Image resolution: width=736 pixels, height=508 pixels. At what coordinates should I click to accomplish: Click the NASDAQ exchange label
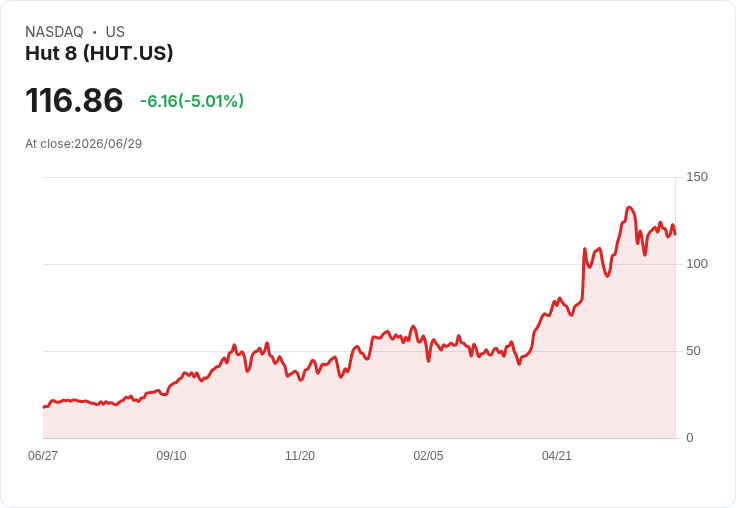pyautogui.click(x=54, y=32)
